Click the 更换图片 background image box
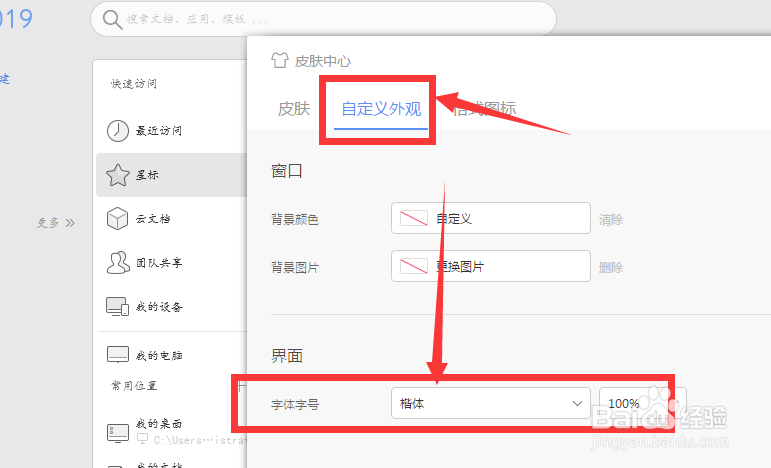This screenshot has height=468, width=771. coord(491,266)
